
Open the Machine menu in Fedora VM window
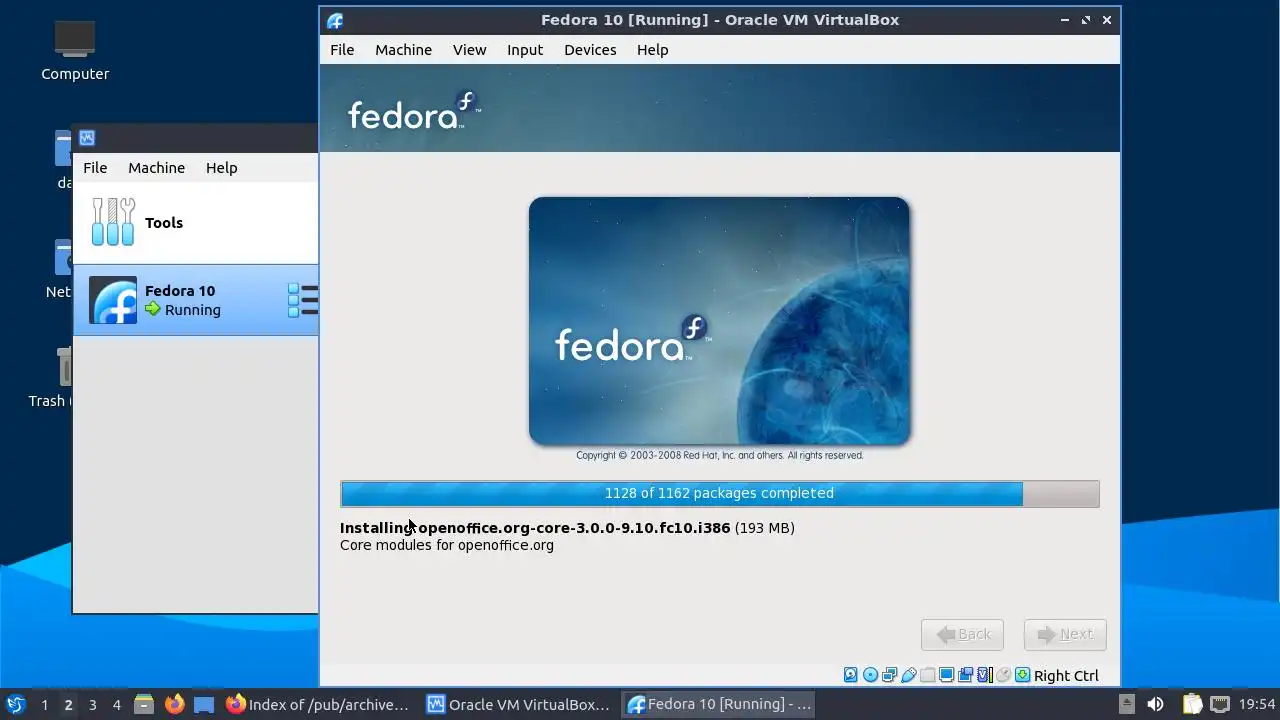click(x=403, y=50)
